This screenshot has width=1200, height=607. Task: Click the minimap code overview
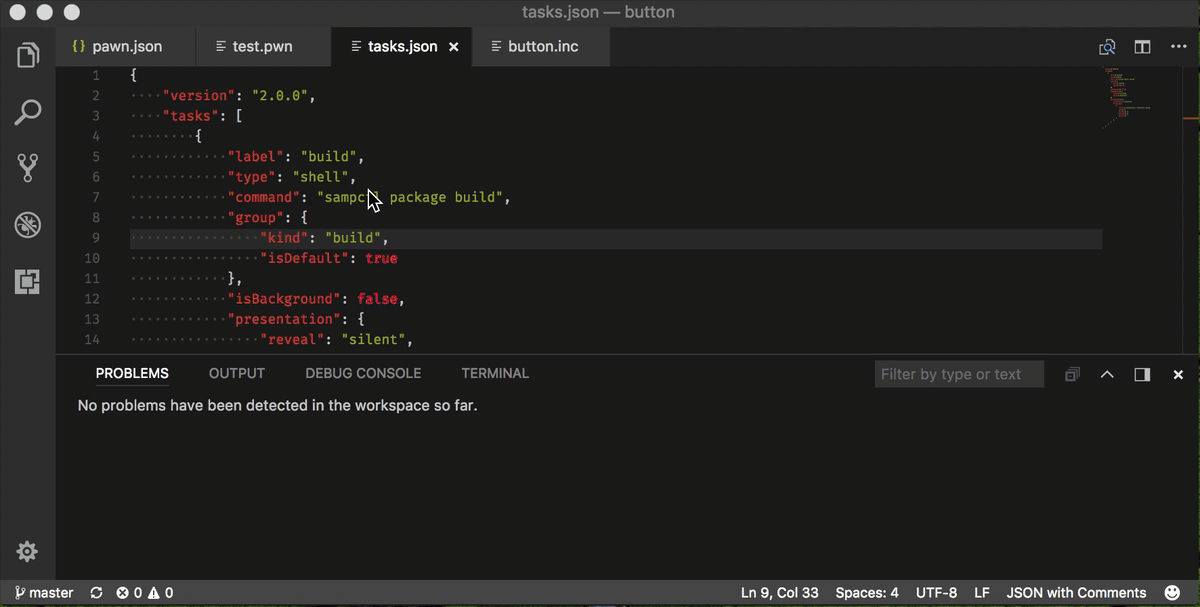(1125, 98)
